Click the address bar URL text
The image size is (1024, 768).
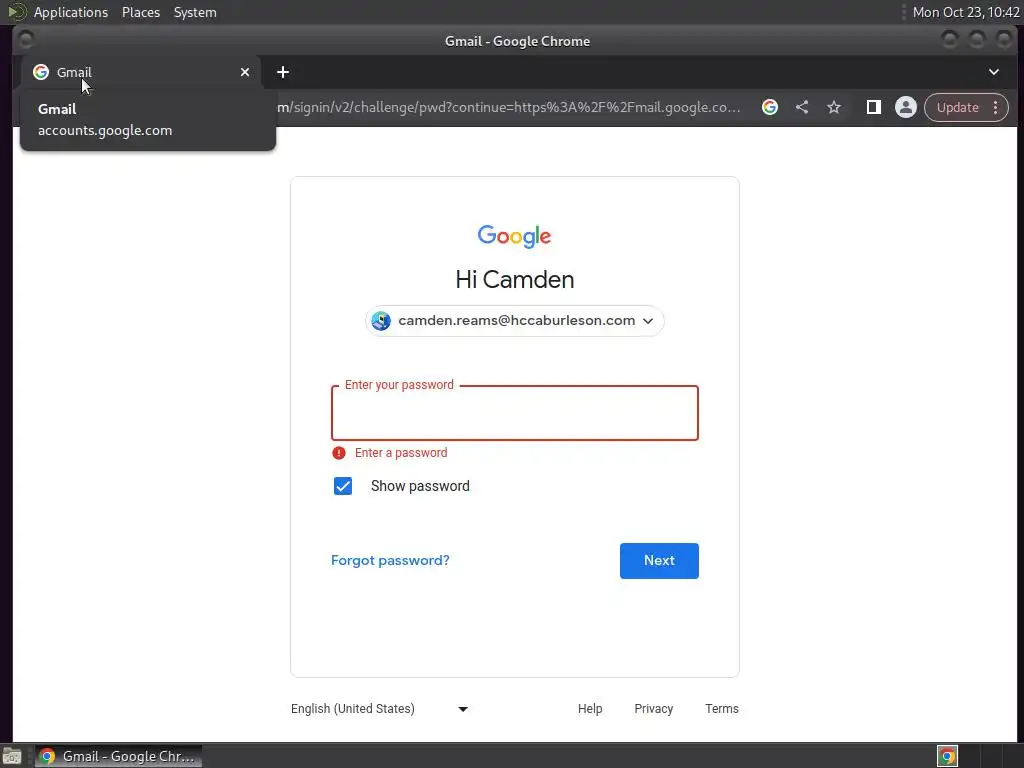pos(509,107)
